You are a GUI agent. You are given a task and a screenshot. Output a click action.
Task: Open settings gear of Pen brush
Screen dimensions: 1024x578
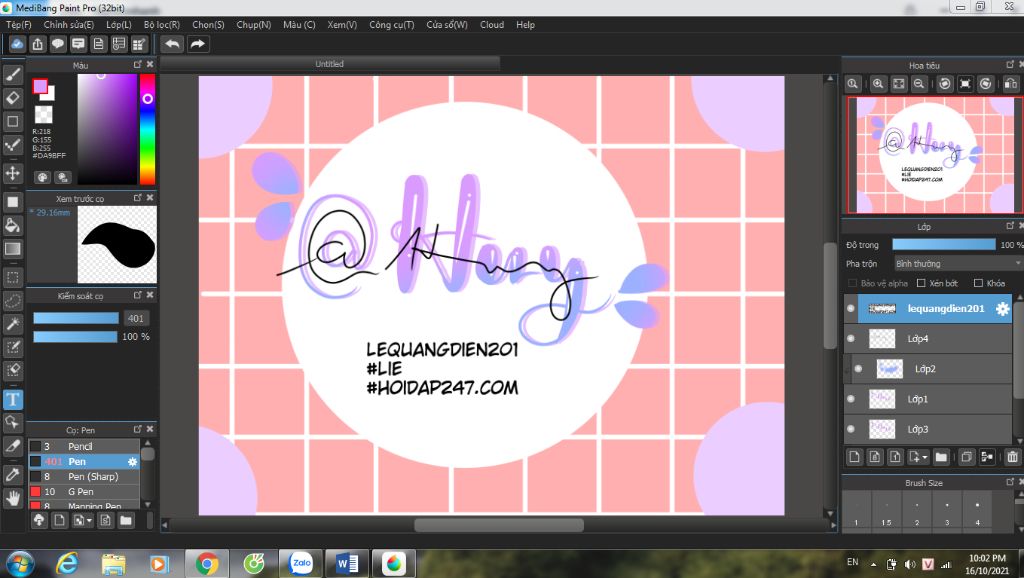click(133, 462)
